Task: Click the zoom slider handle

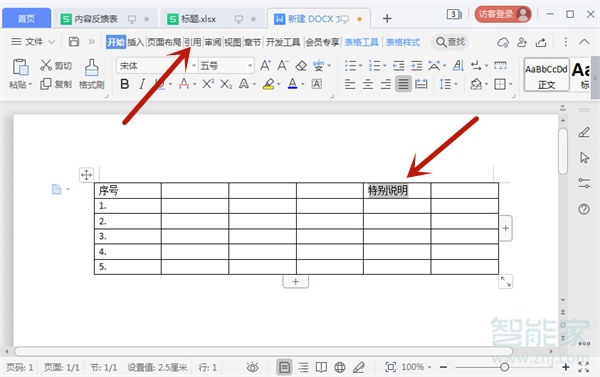Action: point(504,367)
